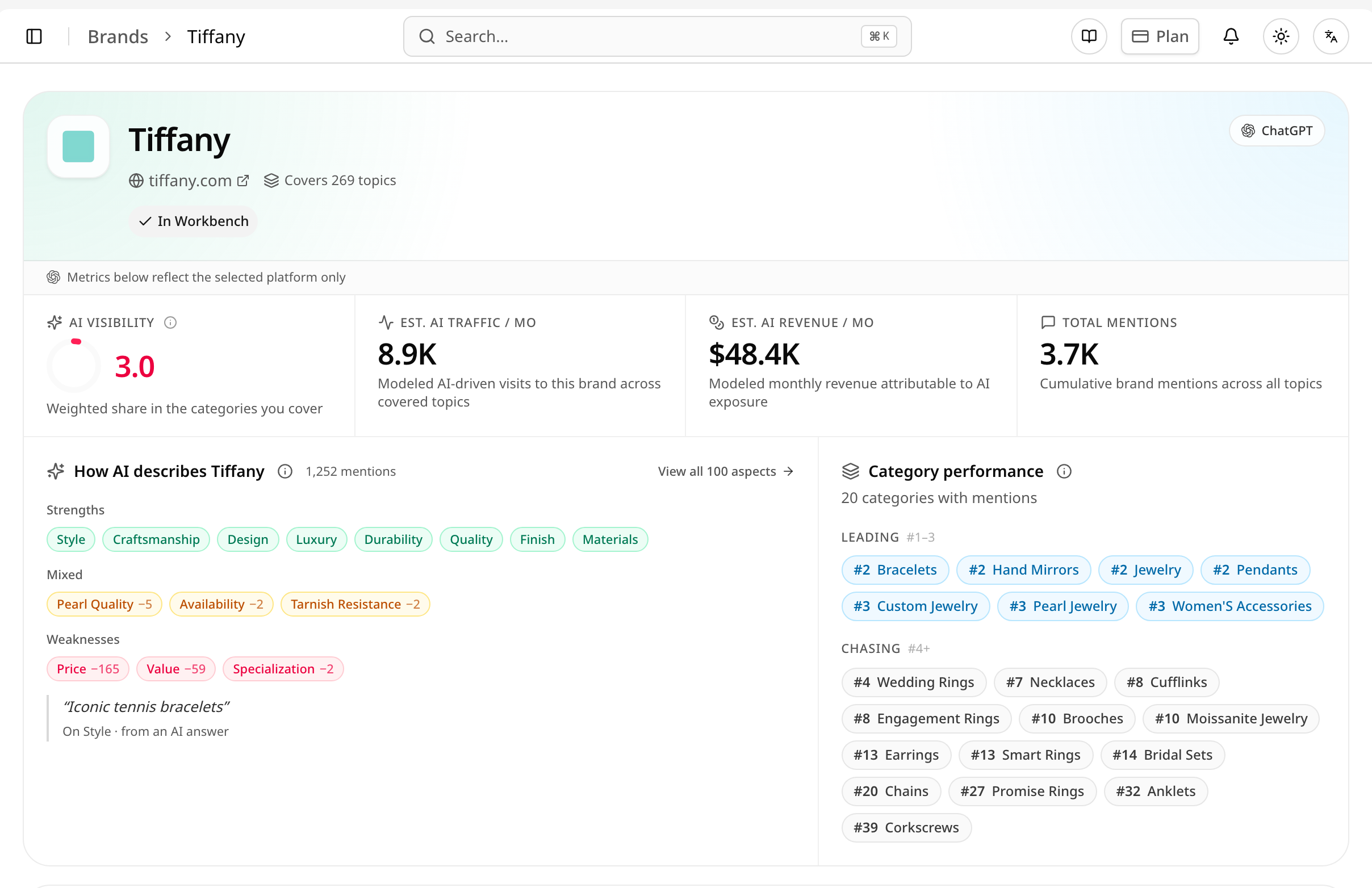Open the #8 Cufflinks category

coord(1166,682)
